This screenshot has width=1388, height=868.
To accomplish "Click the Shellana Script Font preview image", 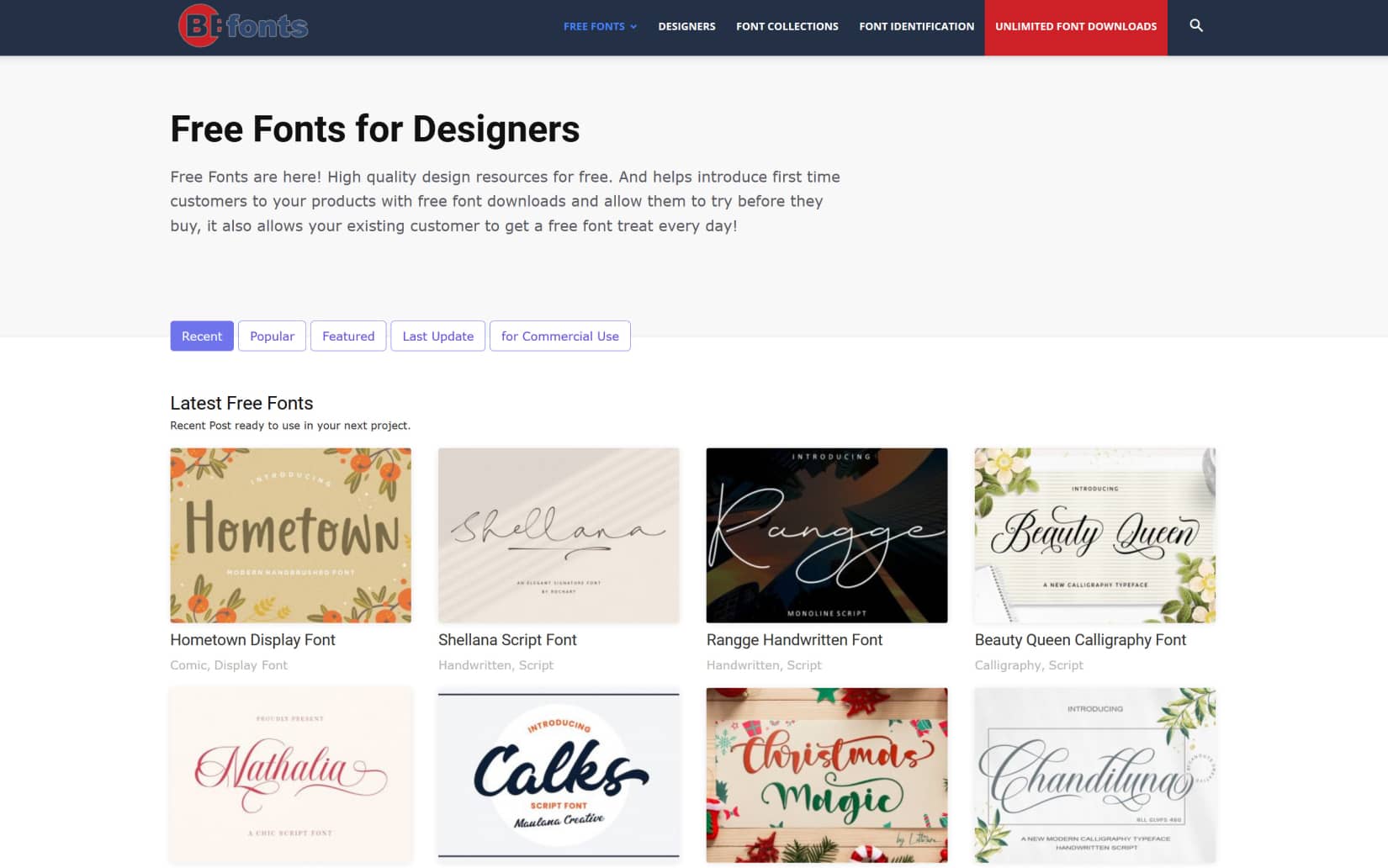I will coord(559,535).
